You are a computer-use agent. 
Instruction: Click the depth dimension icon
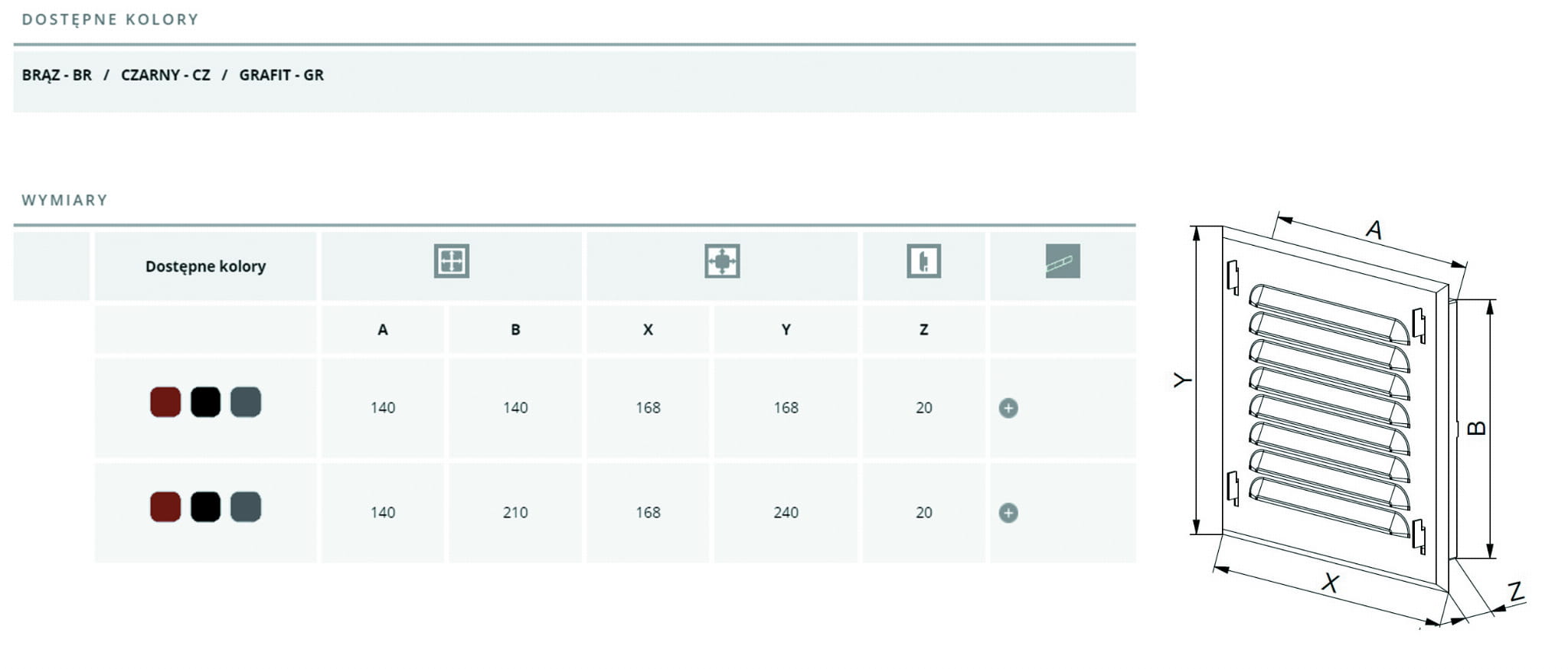click(x=923, y=261)
